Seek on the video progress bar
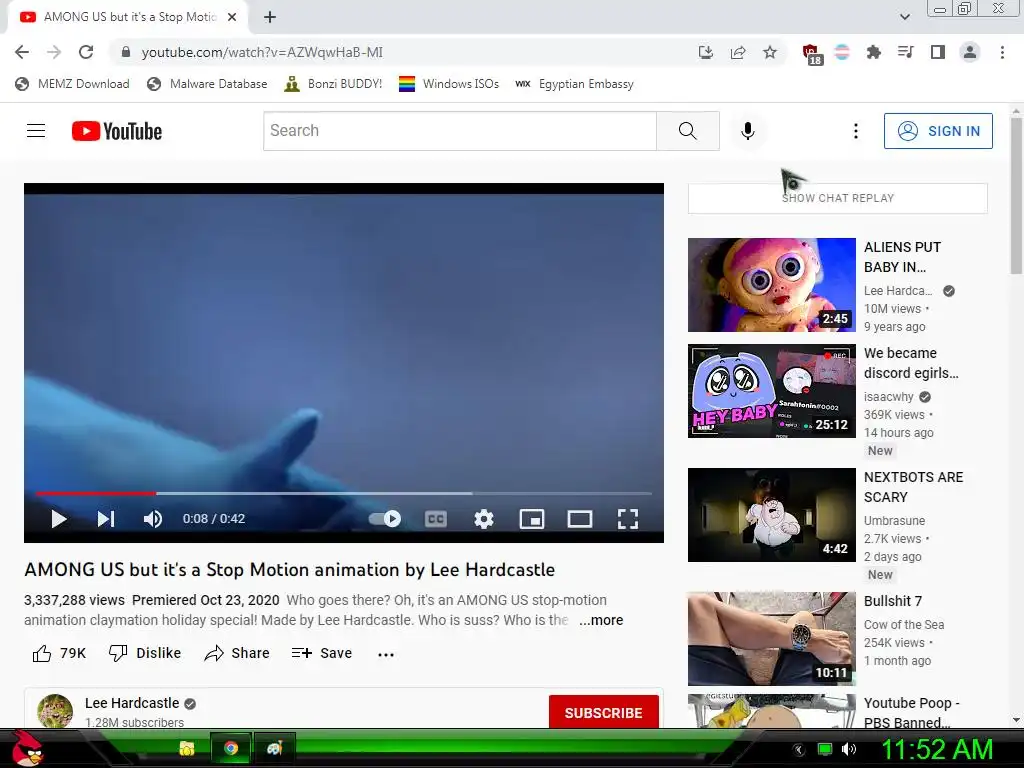The image size is (1024, 768). [344, 493]
